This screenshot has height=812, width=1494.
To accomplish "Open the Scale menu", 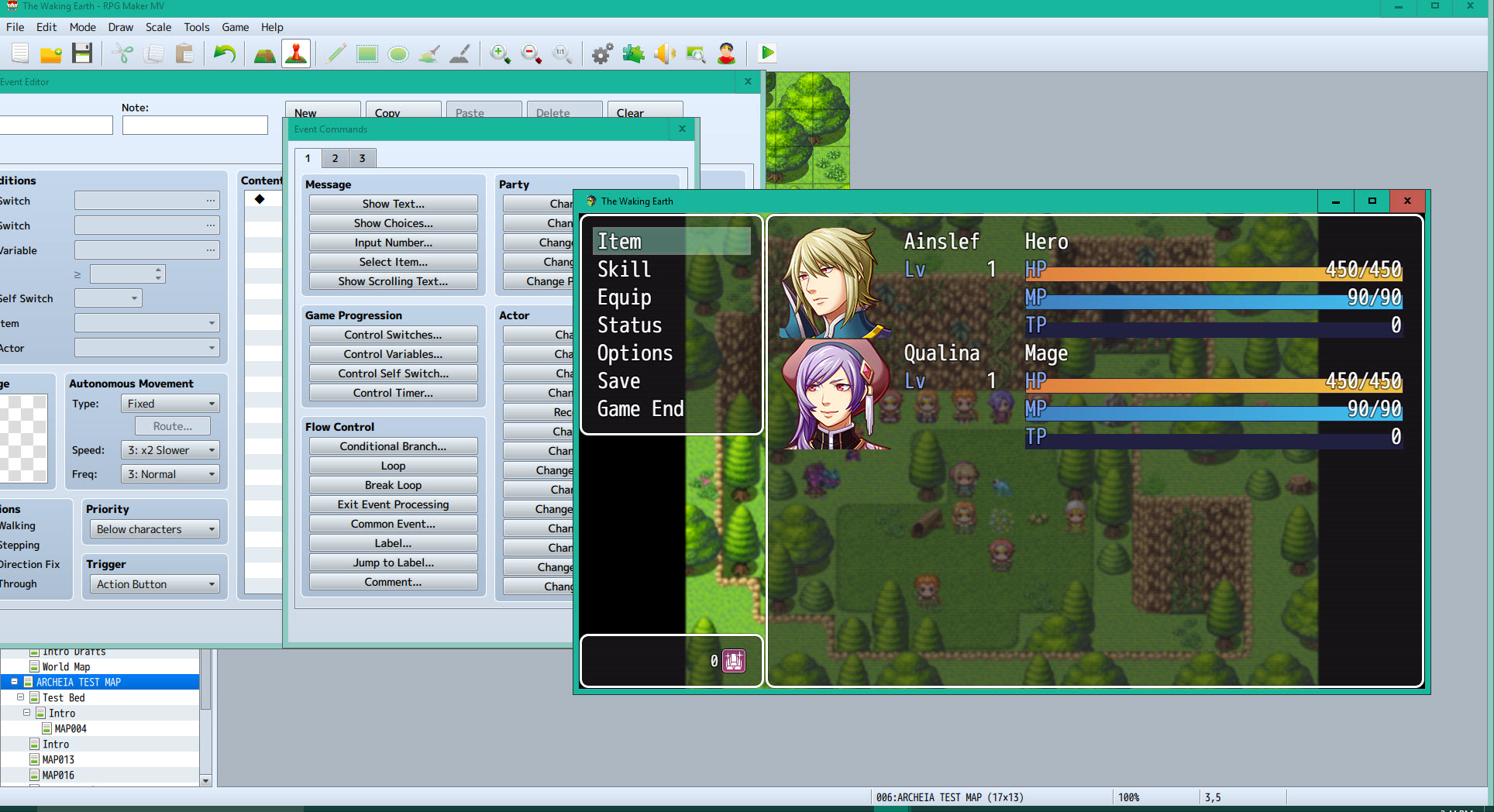I will click(x=159, y=27).
